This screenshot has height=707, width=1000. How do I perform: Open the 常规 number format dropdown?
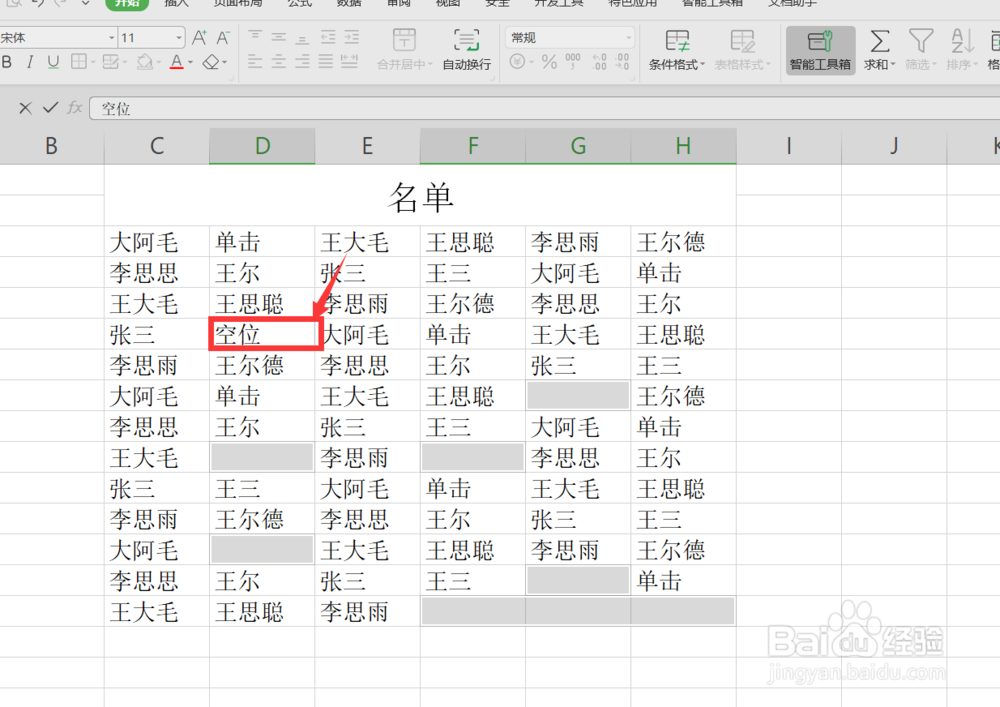628,38
